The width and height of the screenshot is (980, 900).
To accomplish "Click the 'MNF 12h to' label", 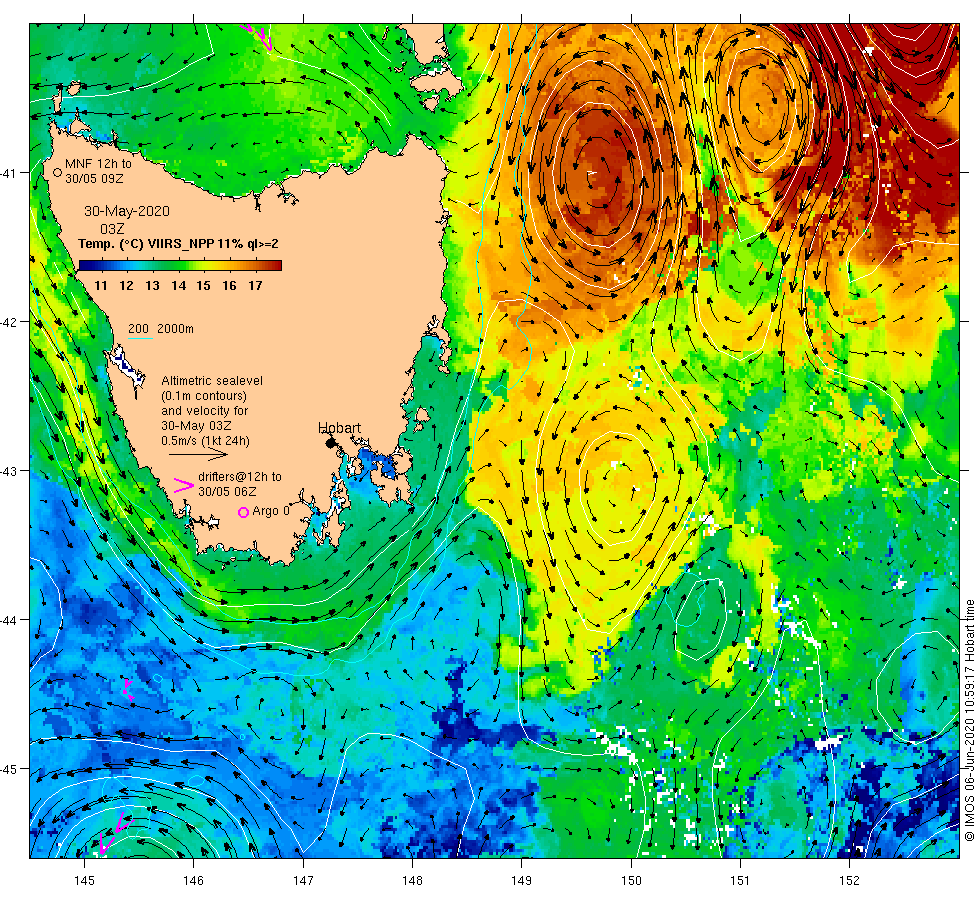I will (98, 164).
